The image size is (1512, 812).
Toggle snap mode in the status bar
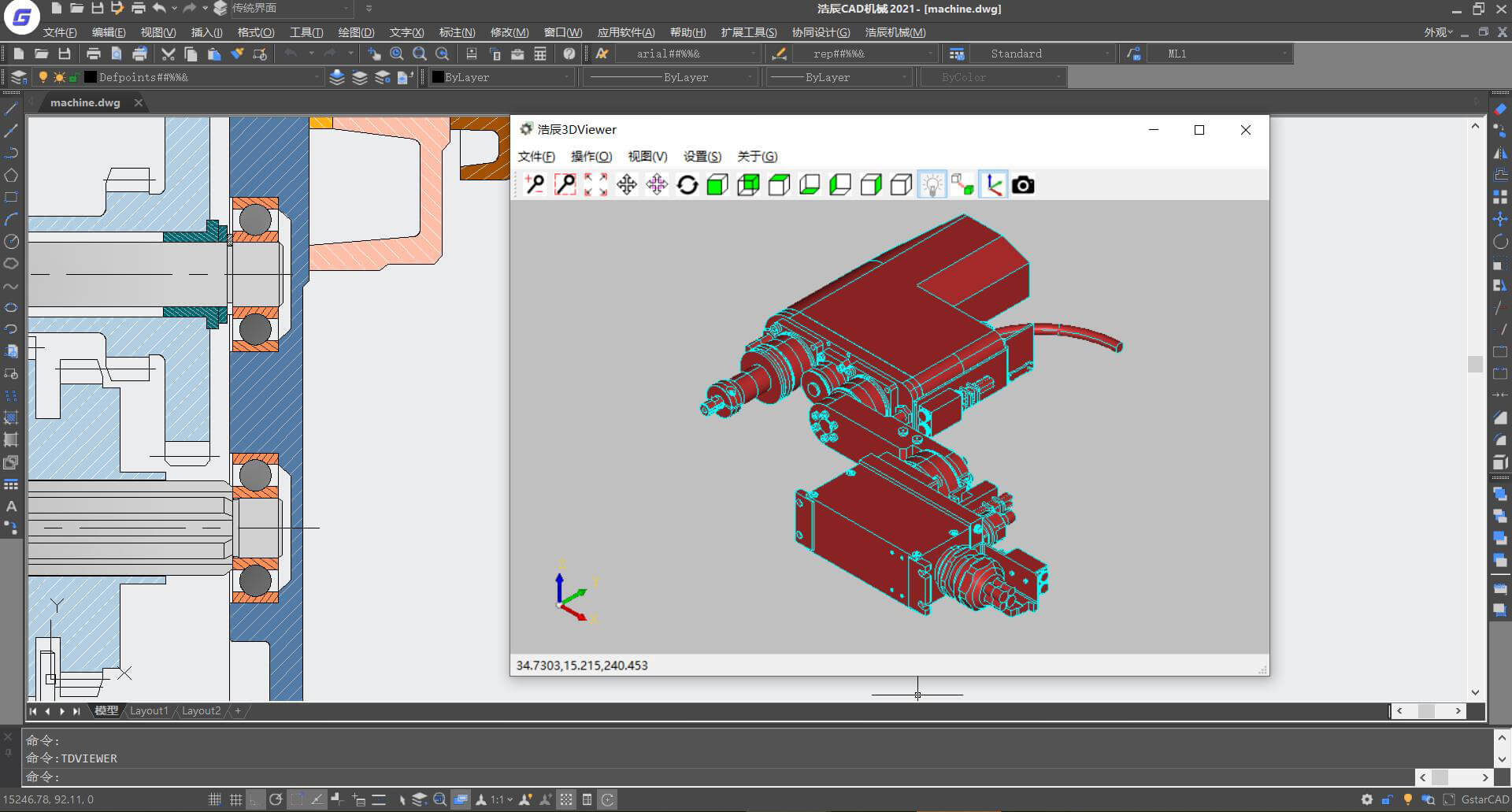214,799
